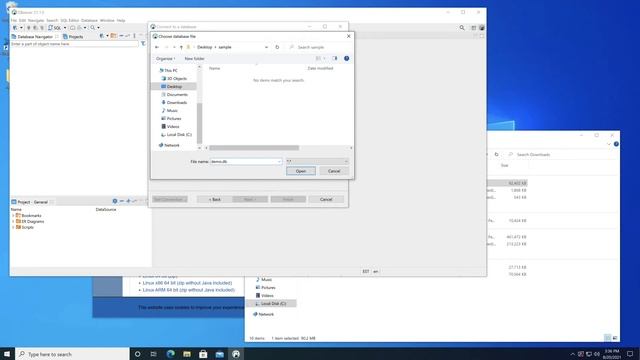The height and width of the screenshot is (360, 640).
Task: Click the horizontal scrollbar in file list
Action: click(254, 148)
